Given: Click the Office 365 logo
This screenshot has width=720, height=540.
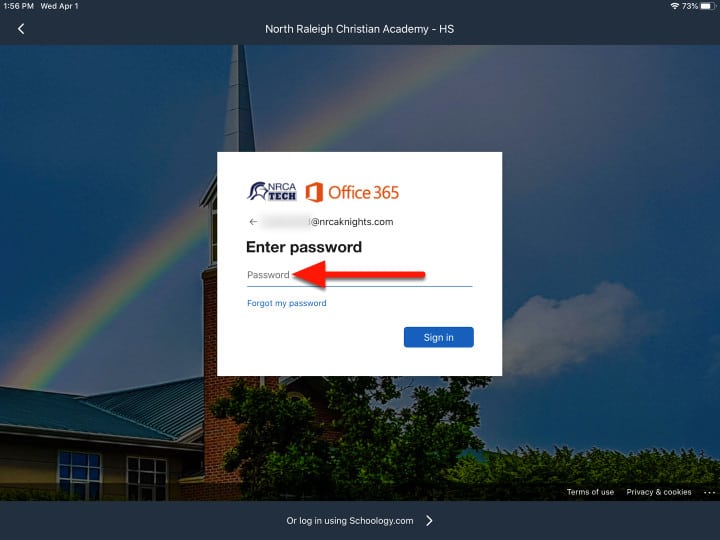Looking at the screenshot, I should 353,192.
